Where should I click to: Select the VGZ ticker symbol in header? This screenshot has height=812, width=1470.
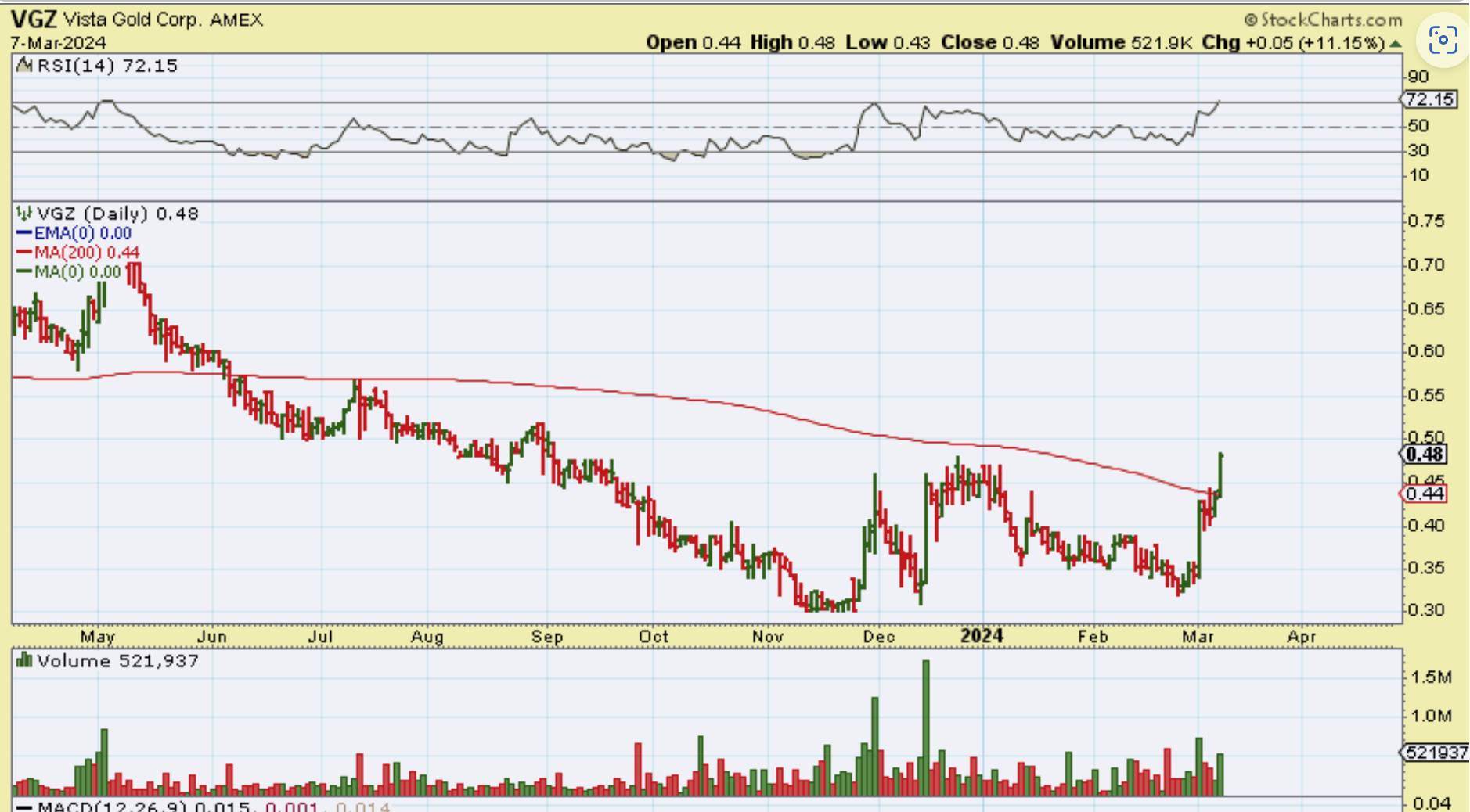34,20
